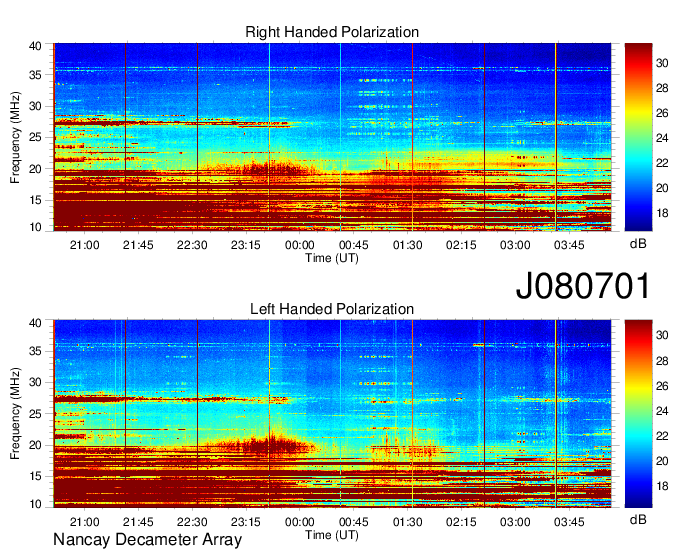Click the 03:45 time tick on the Right Handed plot

tap(569, 245)
